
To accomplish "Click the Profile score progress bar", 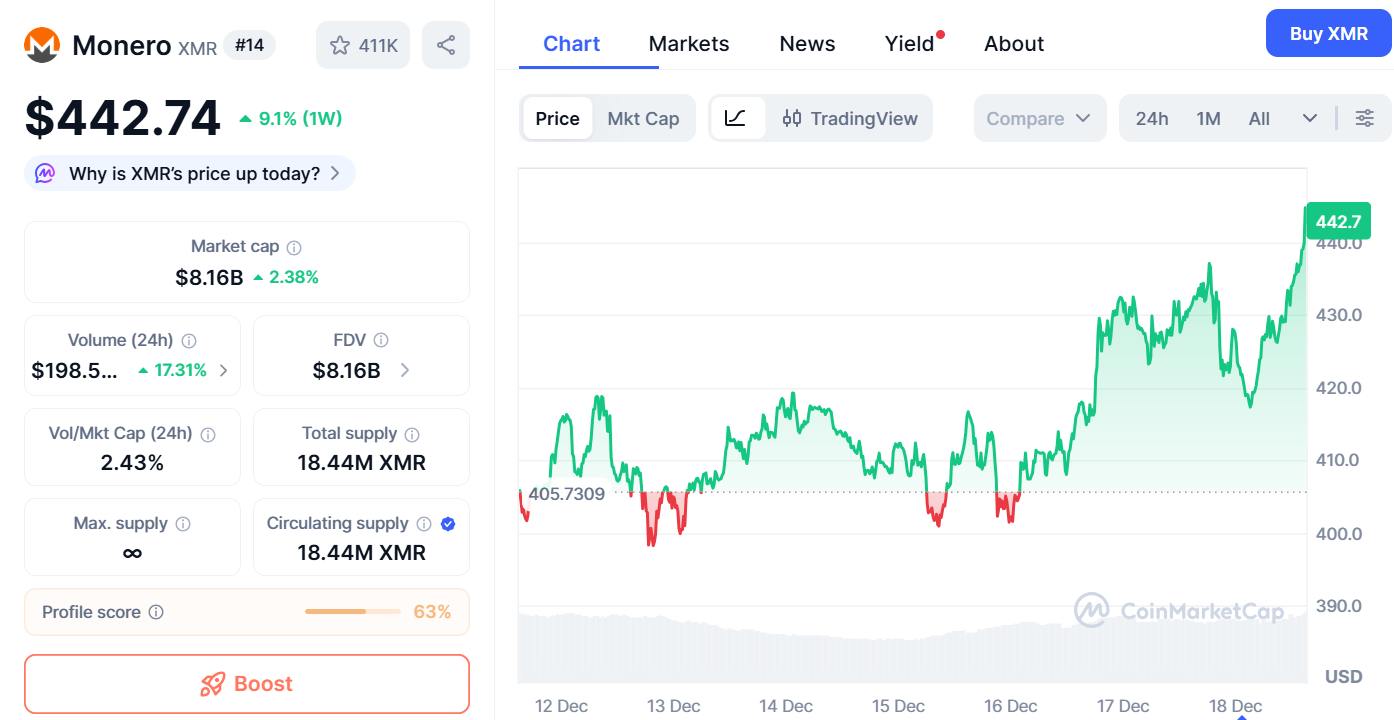I will [x=352, y=611].
